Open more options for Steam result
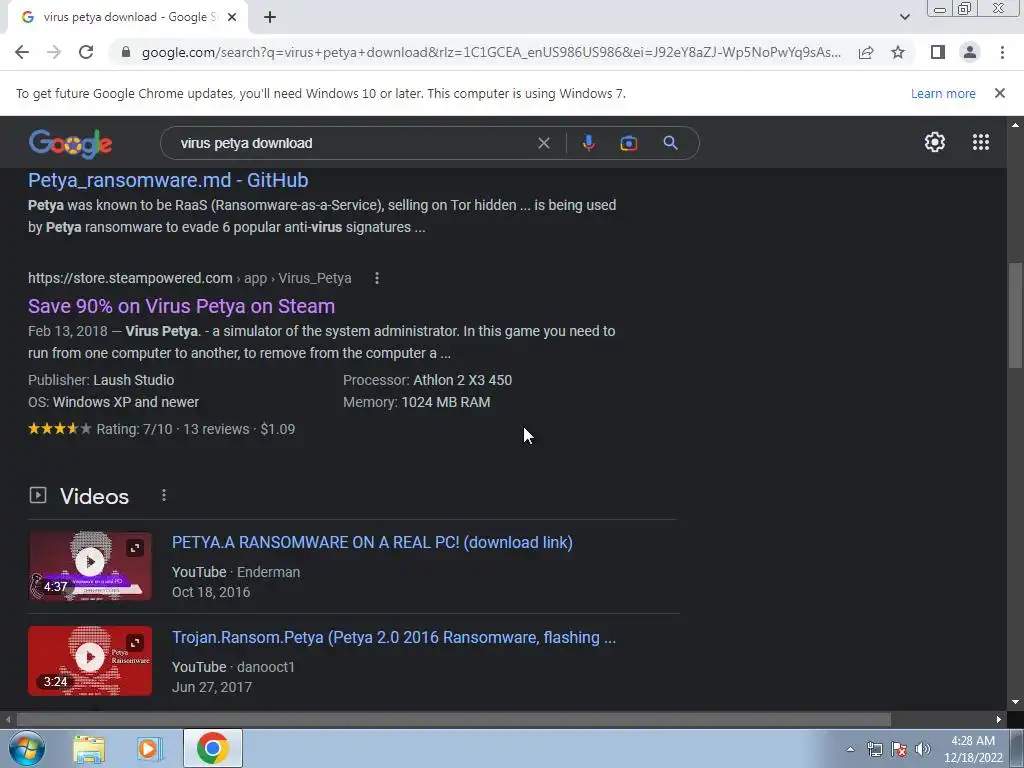 [377, 278]
